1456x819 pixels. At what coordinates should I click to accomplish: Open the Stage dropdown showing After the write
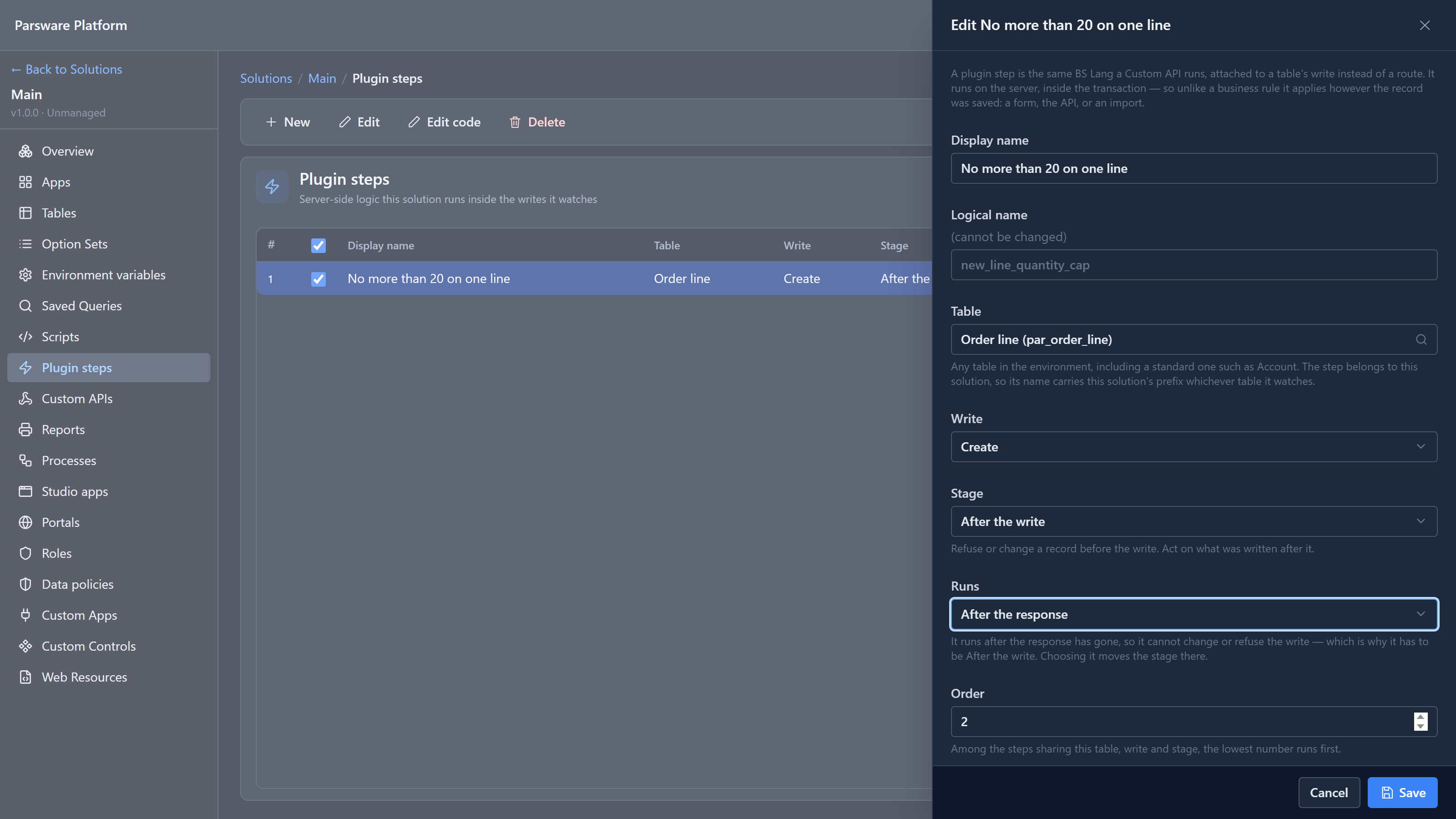click(x=1194, y=522)
